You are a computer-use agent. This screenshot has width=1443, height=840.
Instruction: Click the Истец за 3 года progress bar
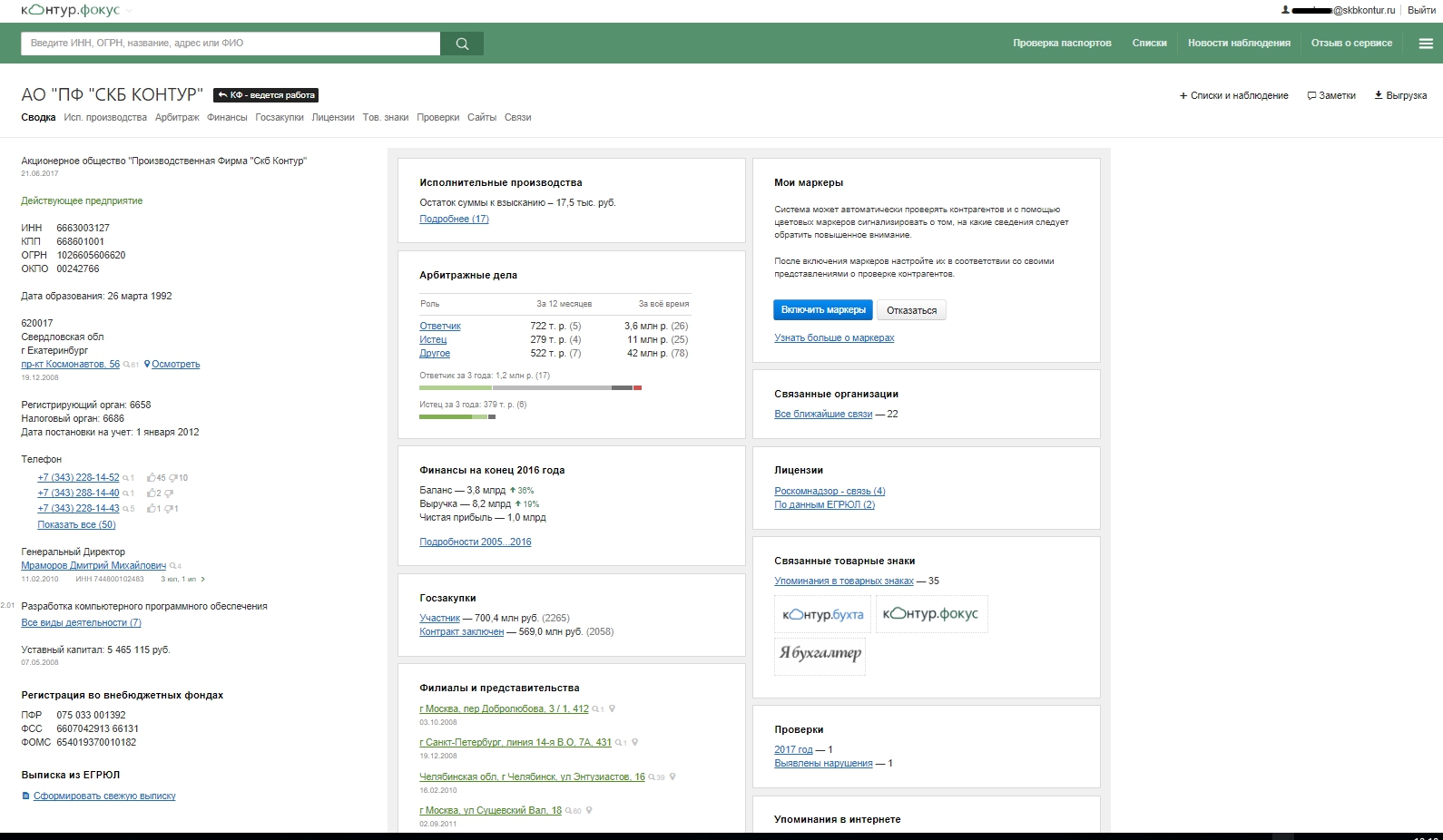(x=457, y=417)
